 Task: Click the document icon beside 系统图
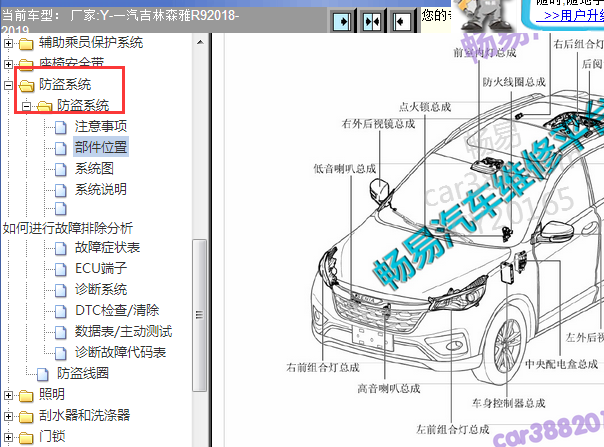point(60,169)
